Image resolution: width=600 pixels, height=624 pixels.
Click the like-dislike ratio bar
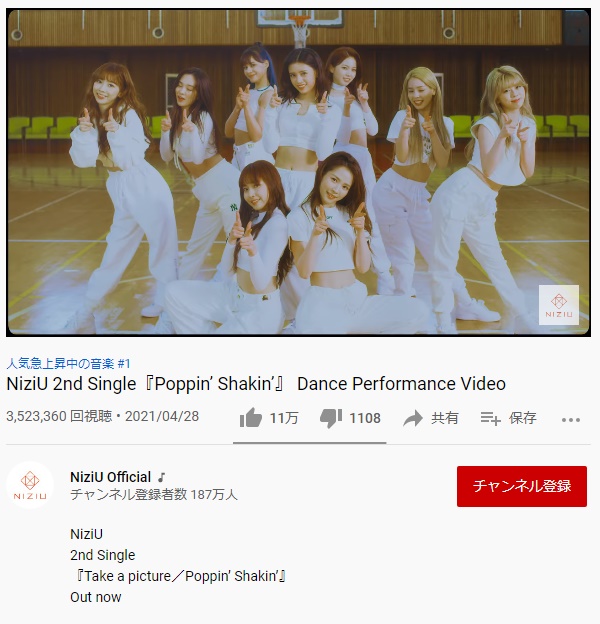[310, 443]
